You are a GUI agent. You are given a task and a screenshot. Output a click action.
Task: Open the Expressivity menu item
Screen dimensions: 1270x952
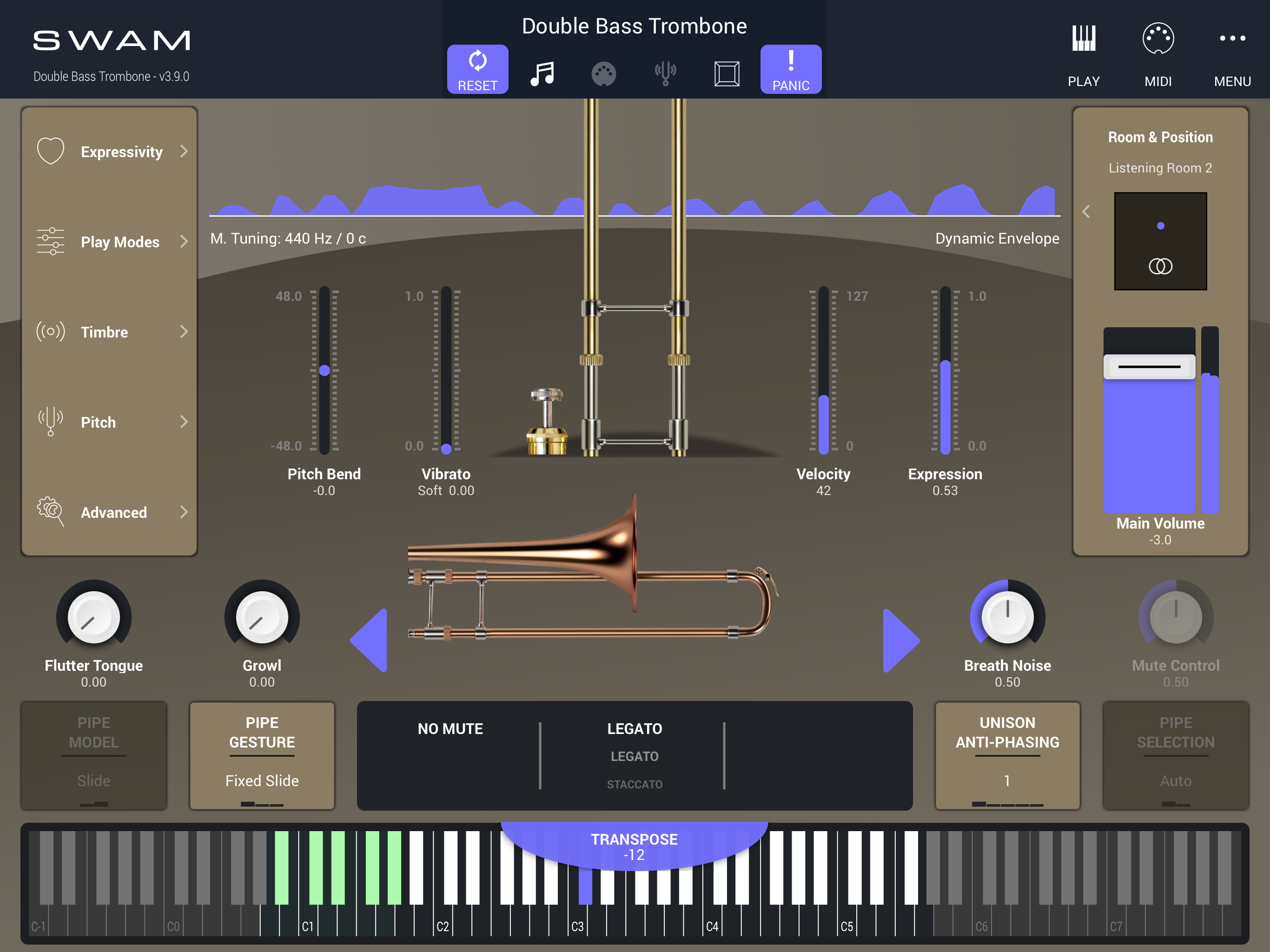tap(109, 151)
